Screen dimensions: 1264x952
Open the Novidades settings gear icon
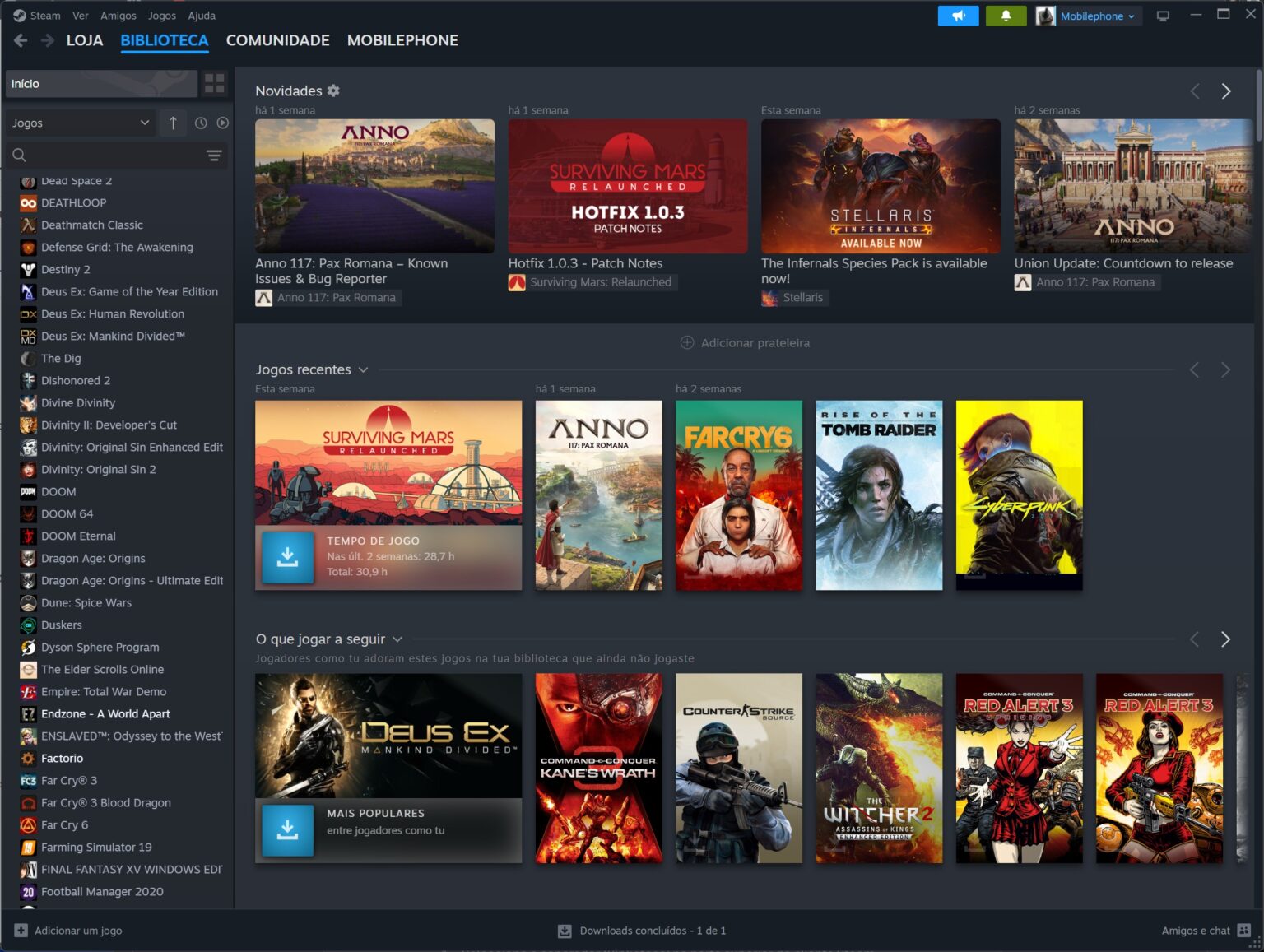(x=333, y=91)
